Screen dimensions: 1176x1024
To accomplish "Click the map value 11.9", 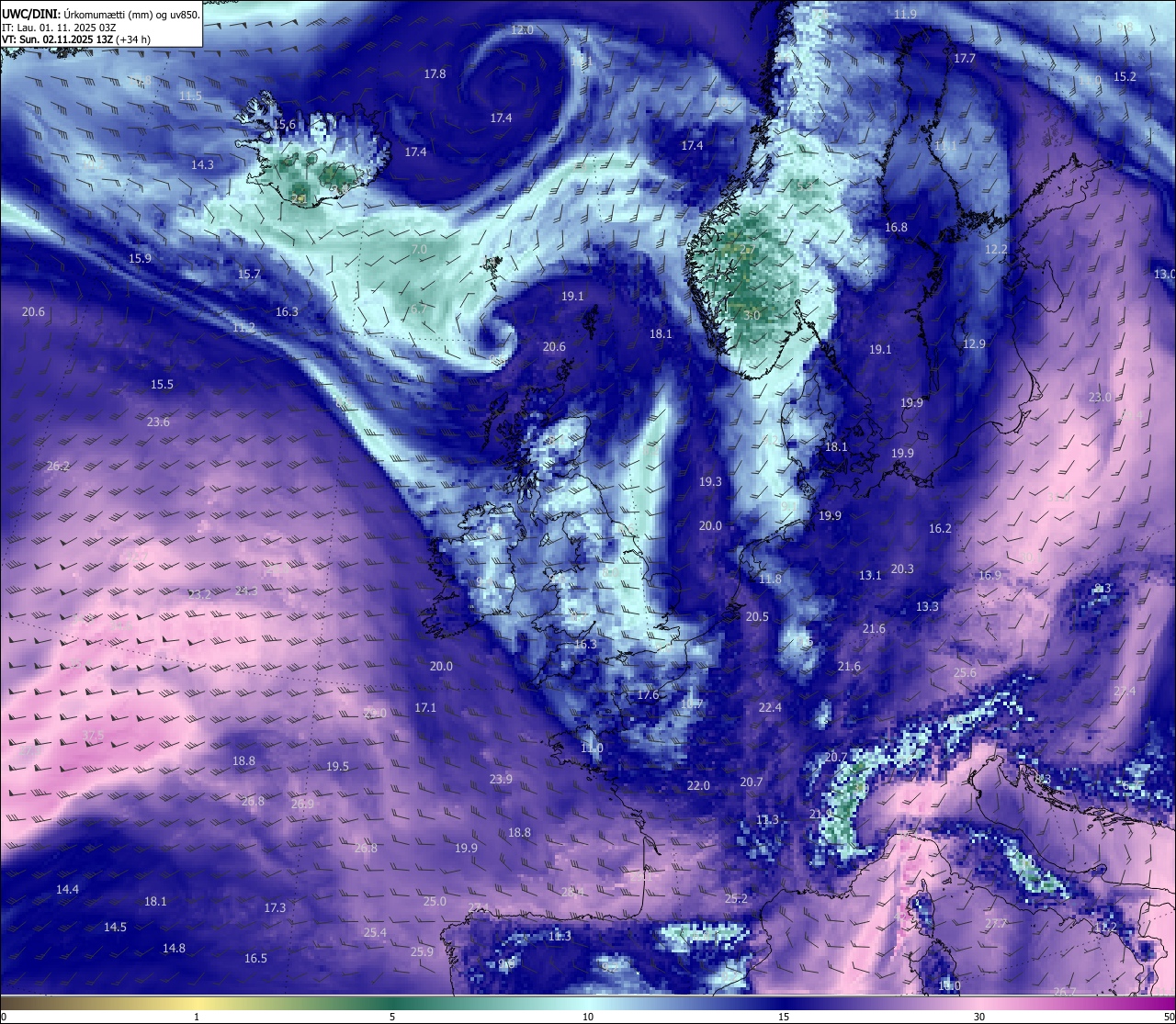I will (x=905, y=15).
